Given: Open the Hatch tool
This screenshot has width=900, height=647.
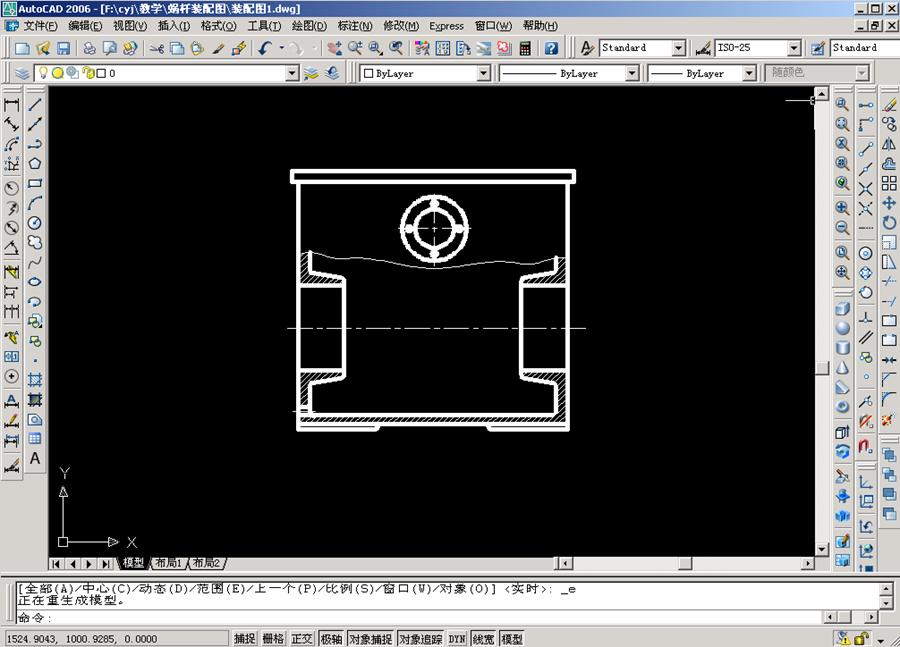Looking at the screenshot, I should [33, 378].
